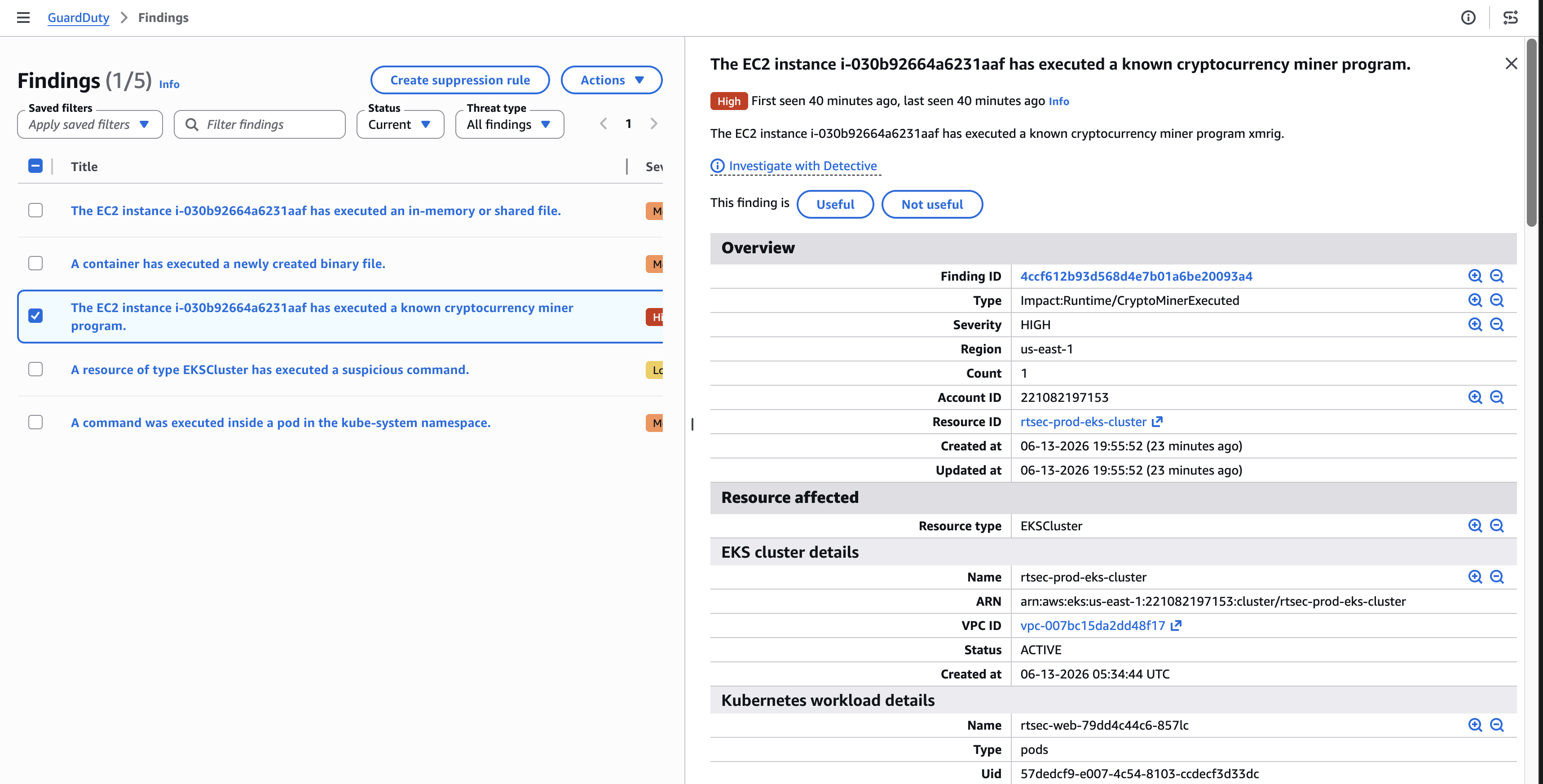The width and height of the screenshot is (1543, 784).
Task: Click the High severity badge in details
Action: (729, 101)
